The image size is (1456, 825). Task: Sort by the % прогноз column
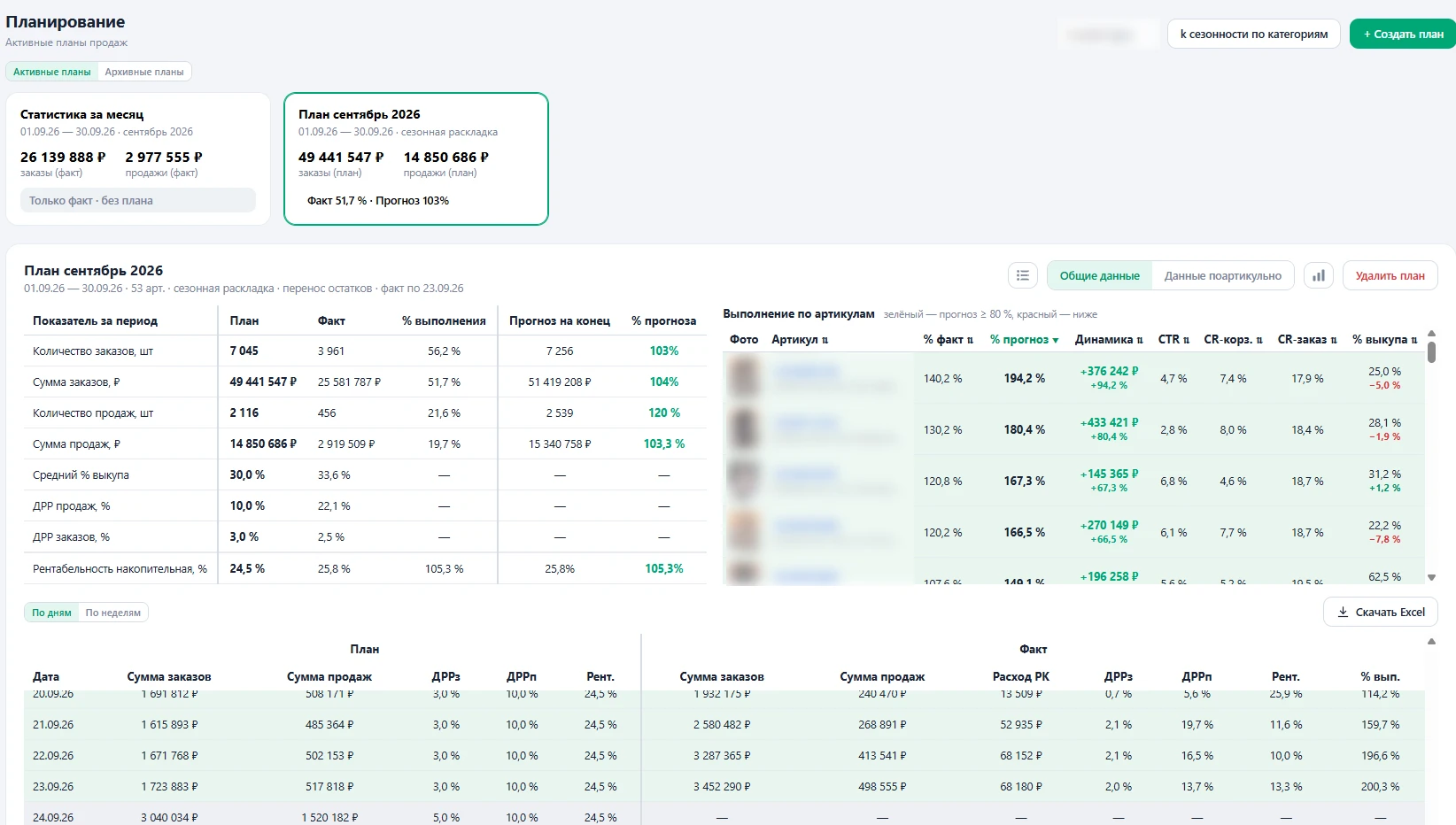(x=1024, y=340)
